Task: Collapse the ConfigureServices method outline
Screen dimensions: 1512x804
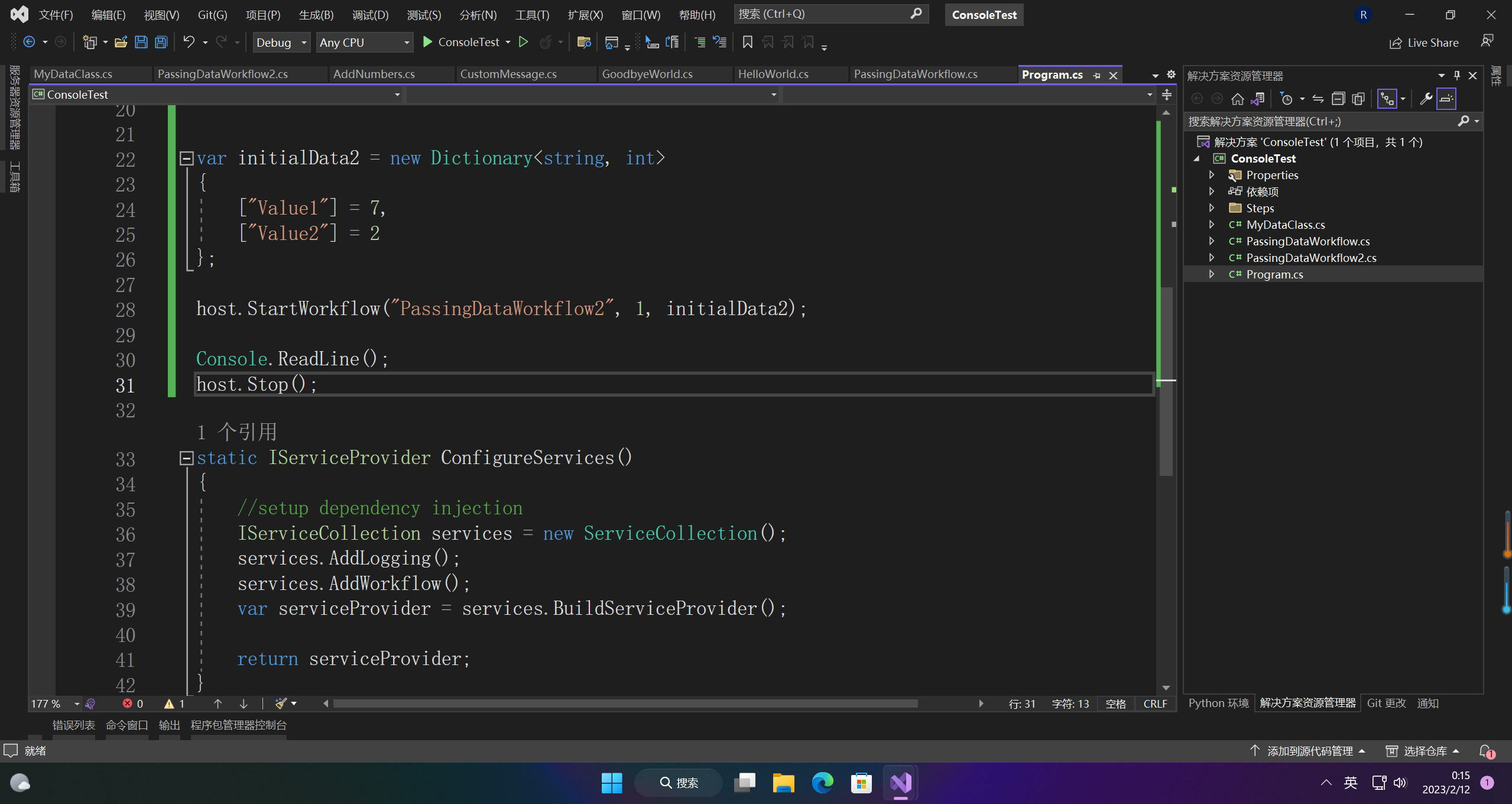Action: (186, 458)
